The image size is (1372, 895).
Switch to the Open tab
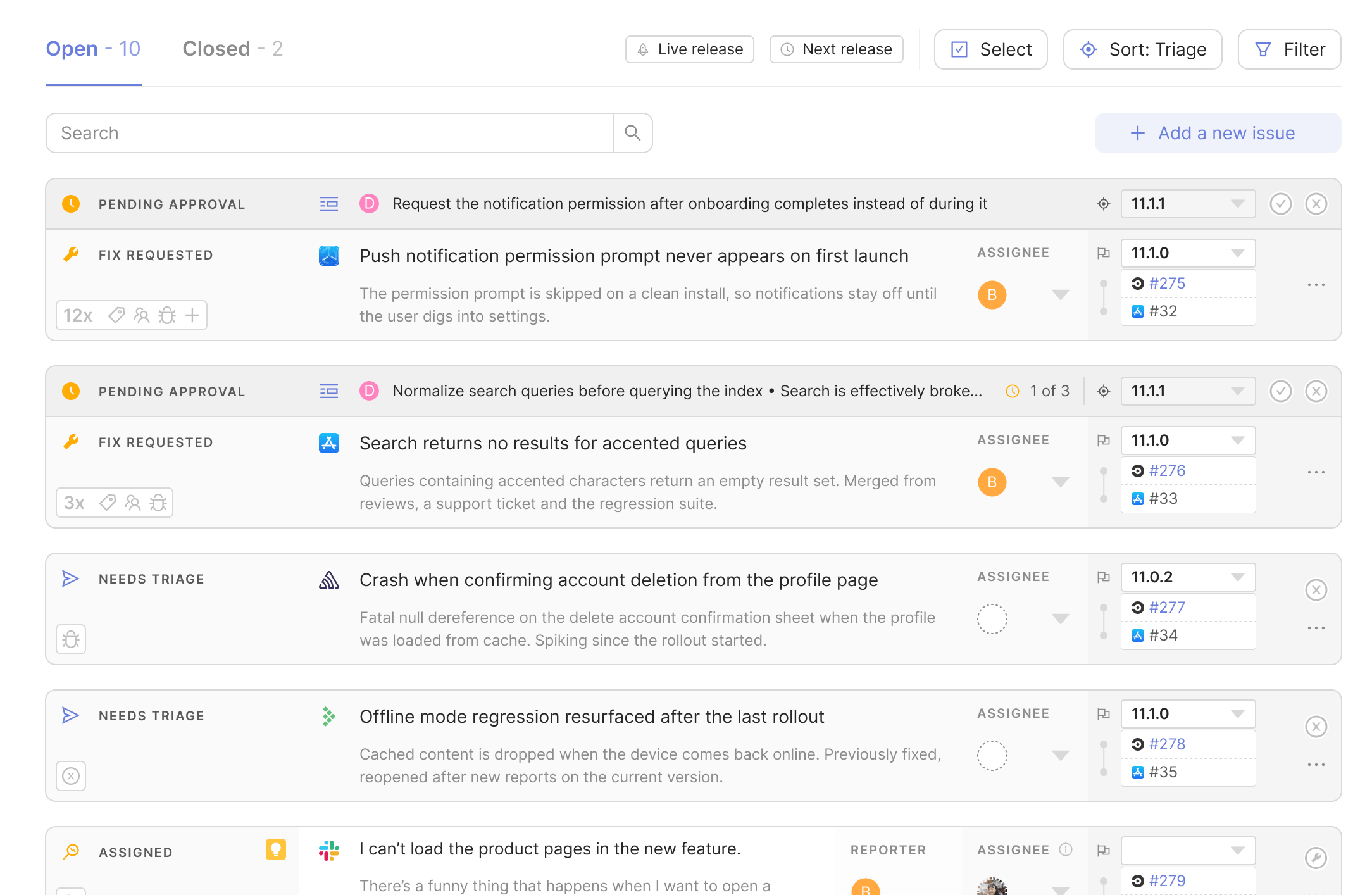coord(93,49)
